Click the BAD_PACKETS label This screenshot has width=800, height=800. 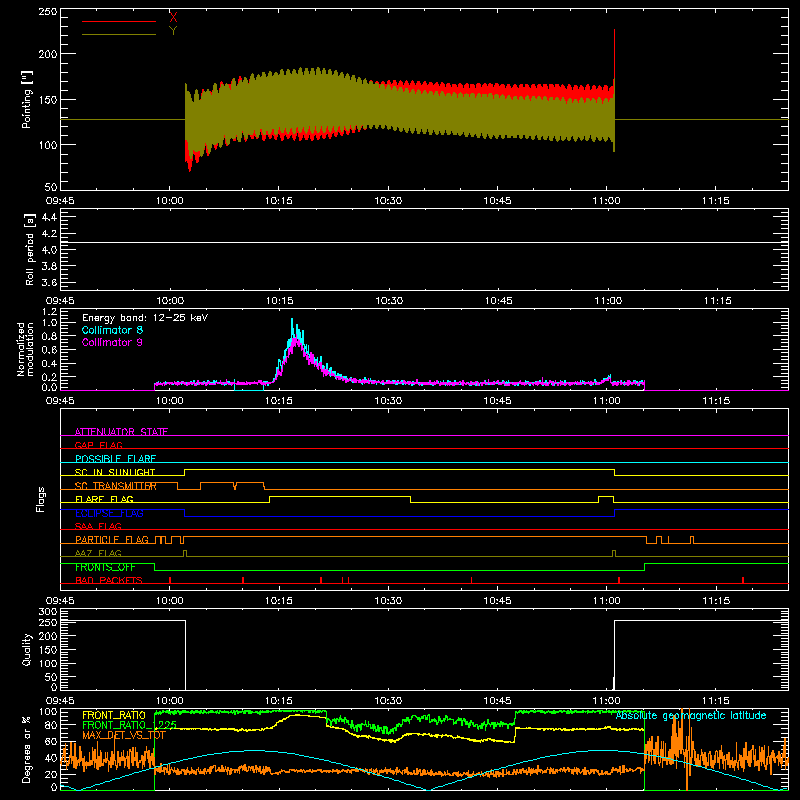109,580
